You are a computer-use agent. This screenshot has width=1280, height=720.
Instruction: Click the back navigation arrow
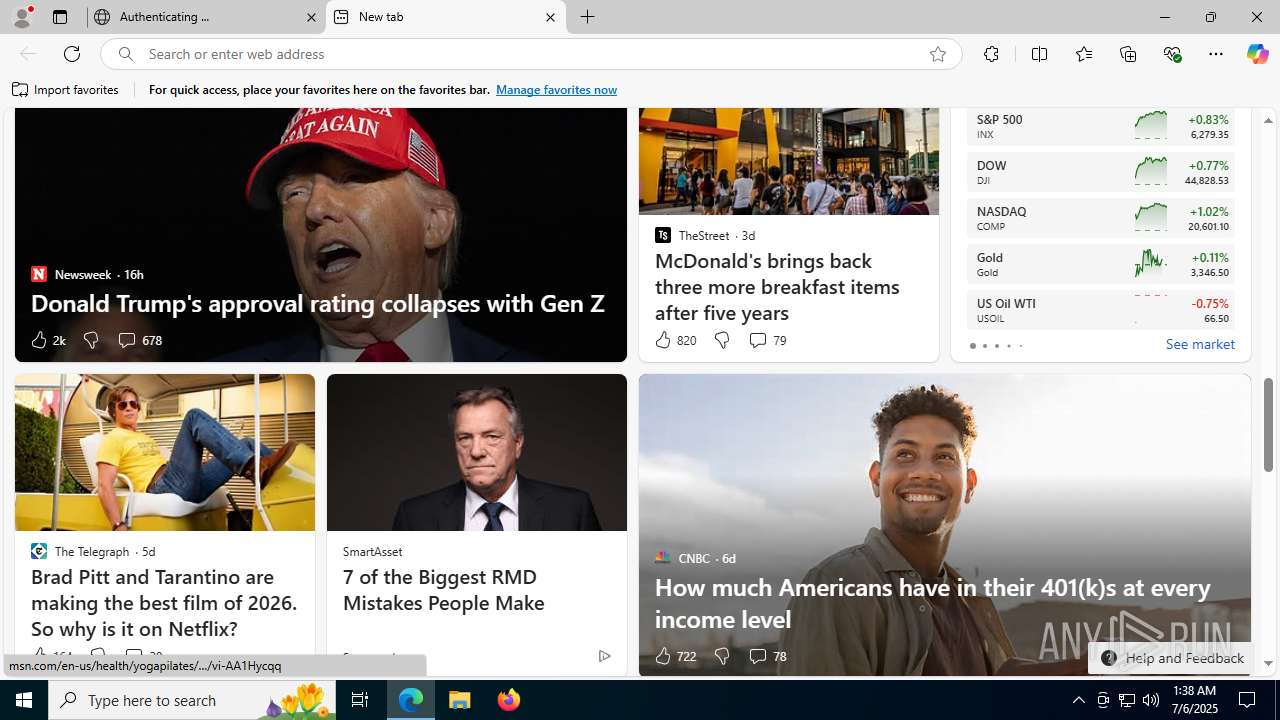click(28, 54)
